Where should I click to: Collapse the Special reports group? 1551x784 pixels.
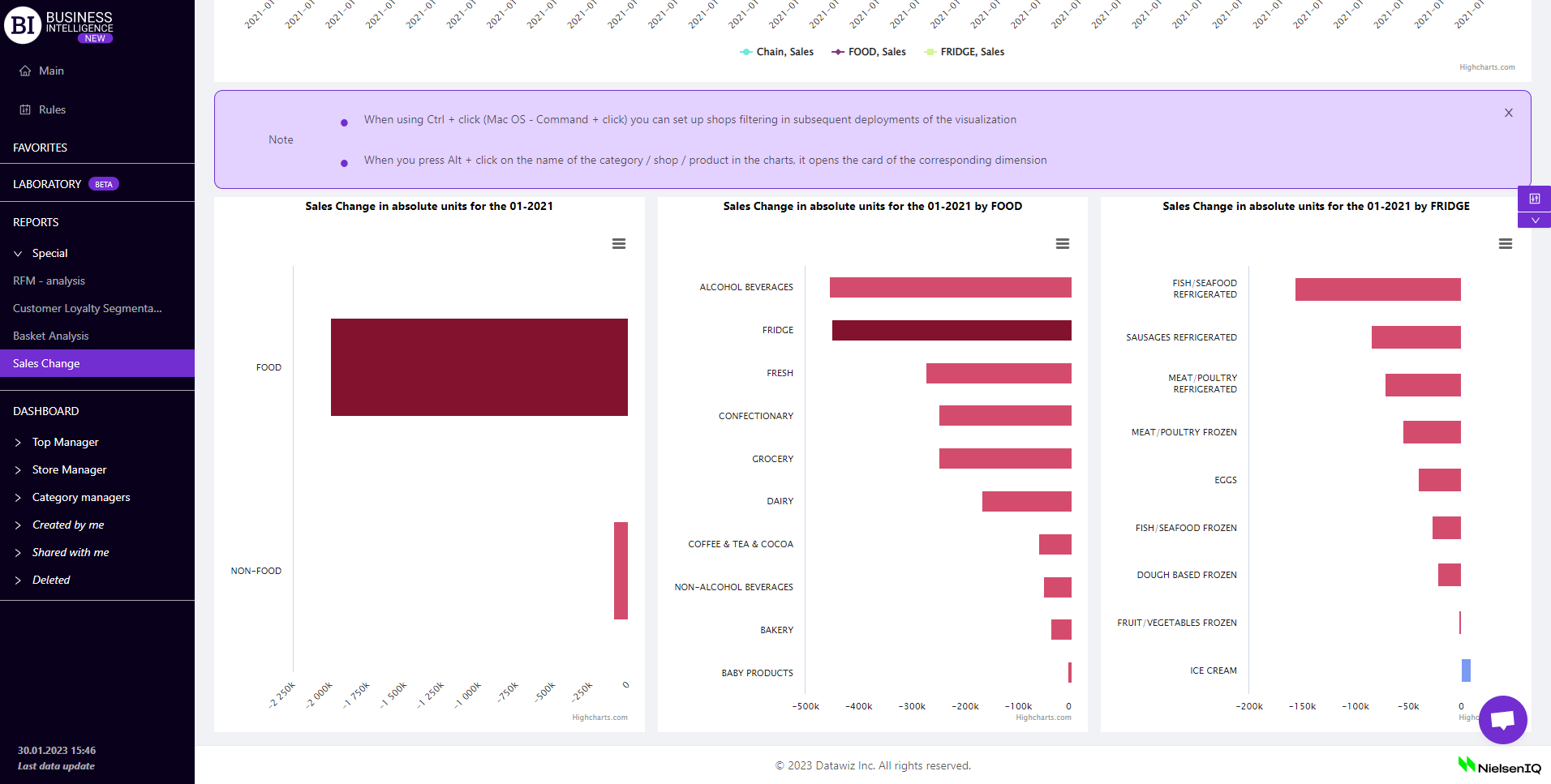(18, 254)
